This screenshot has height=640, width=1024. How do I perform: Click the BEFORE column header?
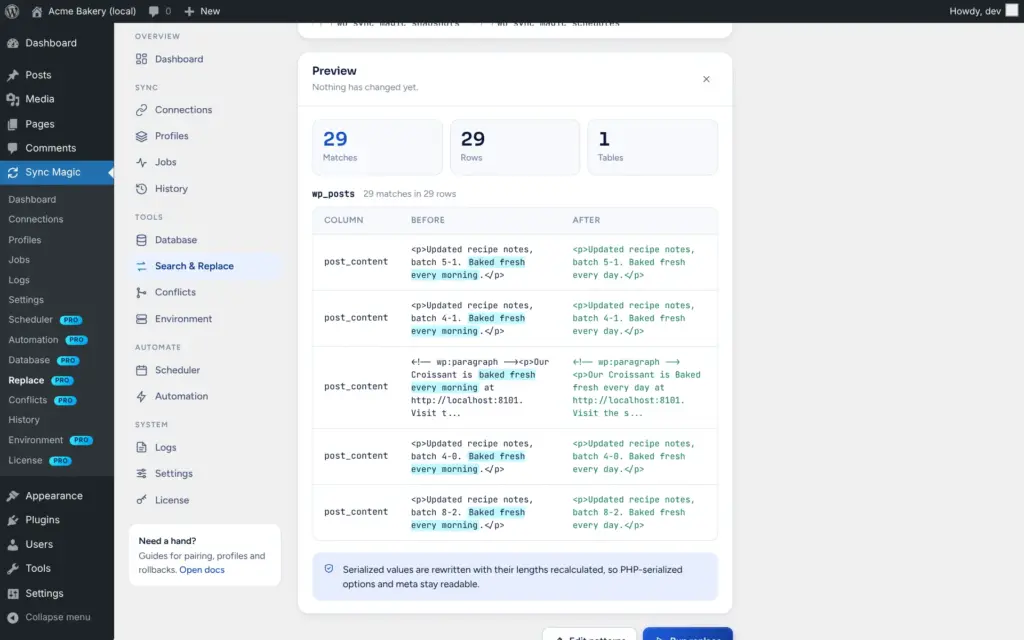click(428, 220)
